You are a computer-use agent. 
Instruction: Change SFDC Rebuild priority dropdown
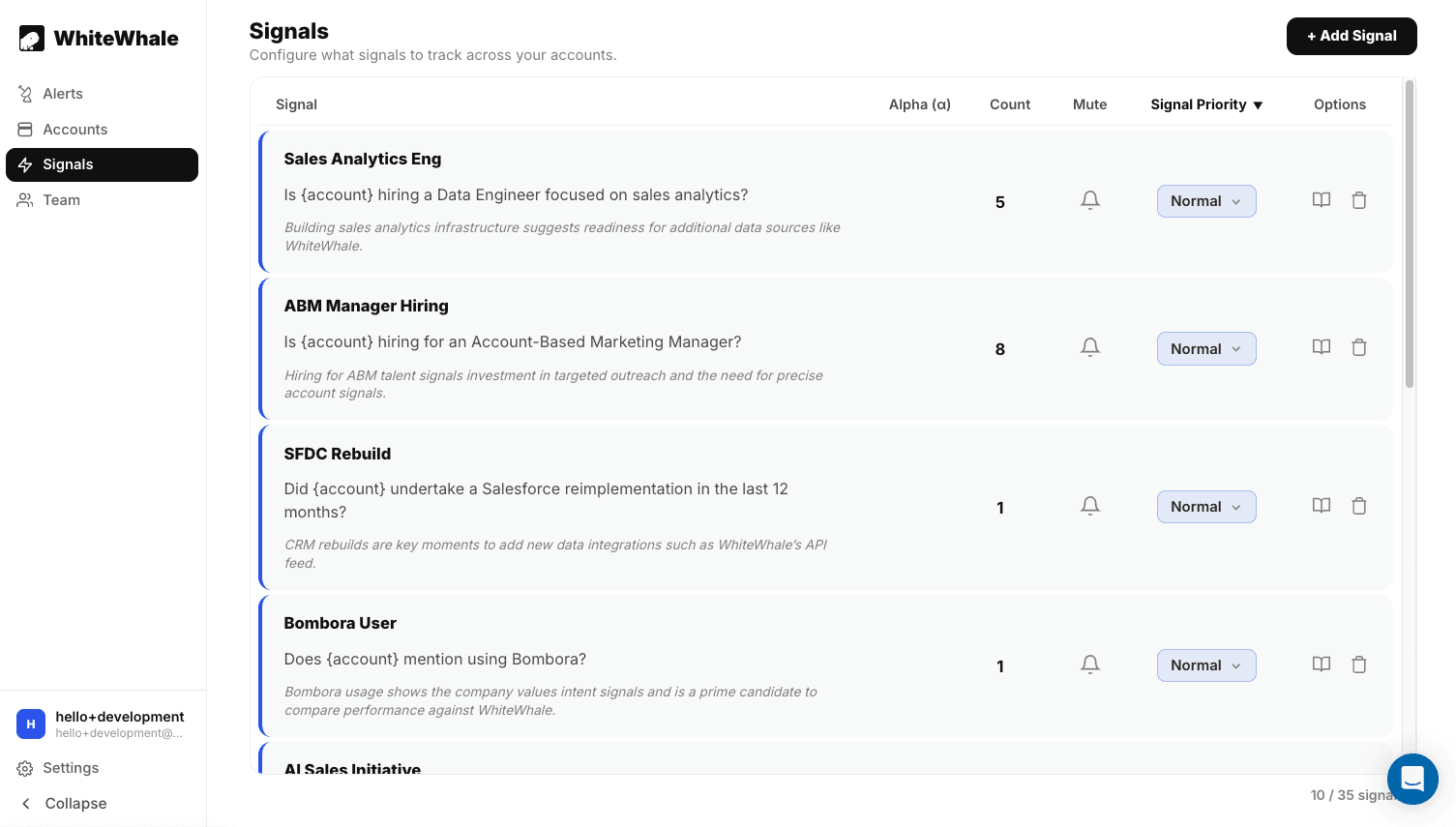1206,507
